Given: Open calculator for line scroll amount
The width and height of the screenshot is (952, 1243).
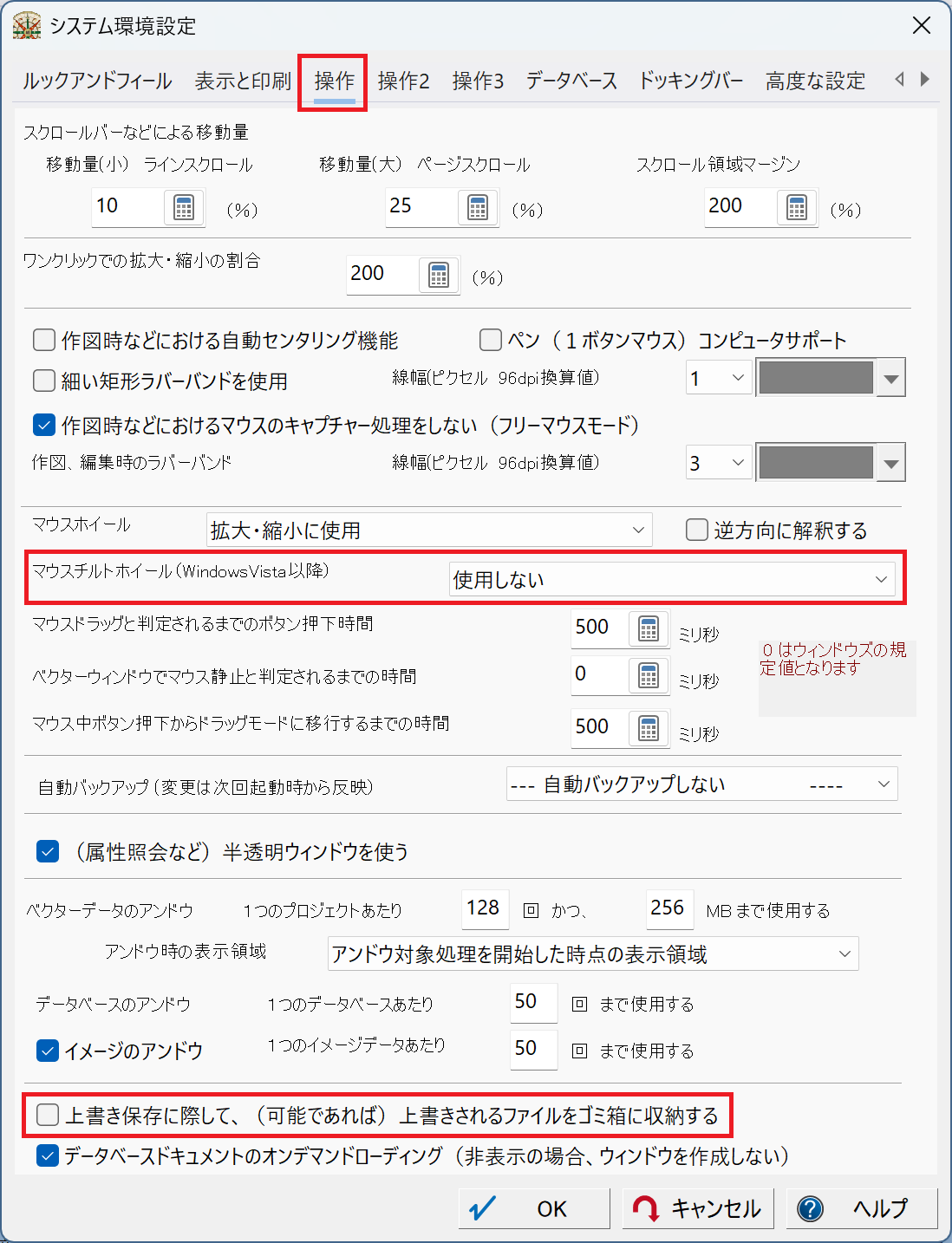Looking at the screenshot, I should click(x=184, y=208).
